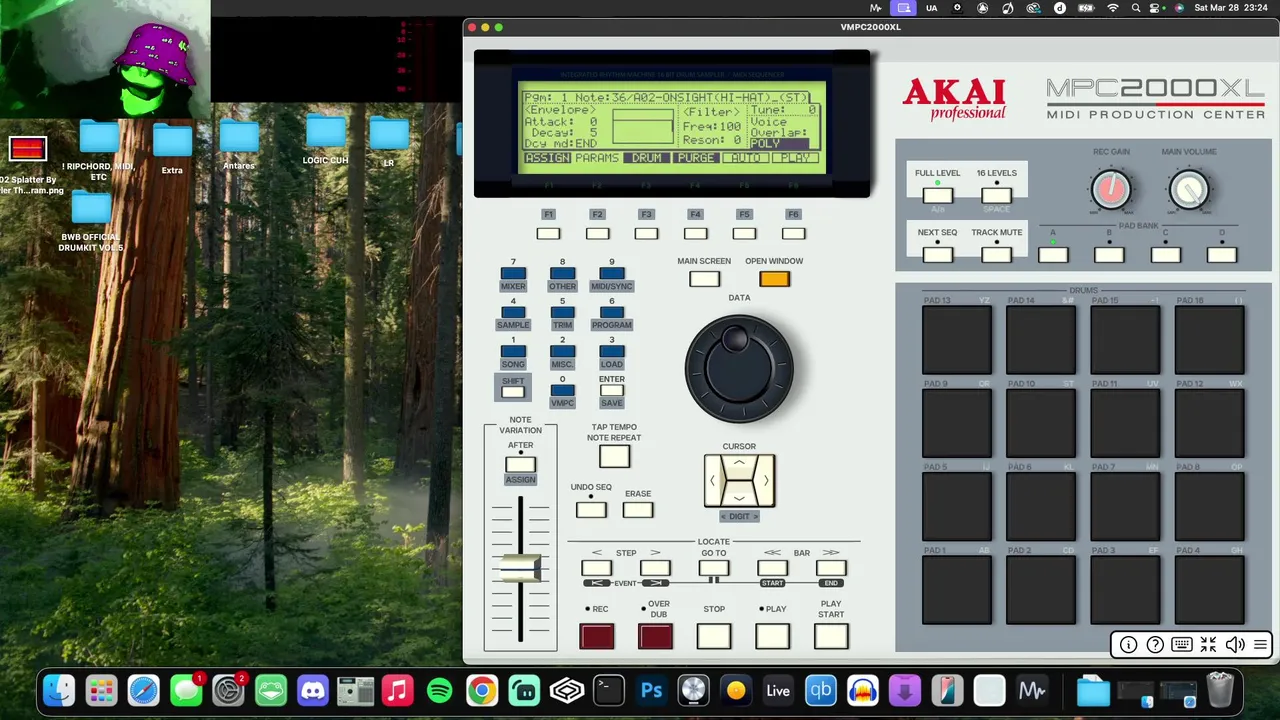Open the info icon in VMPC toolbar
The height and width of the screenshot is (720, 1280).
click(x=1128, y=645)
